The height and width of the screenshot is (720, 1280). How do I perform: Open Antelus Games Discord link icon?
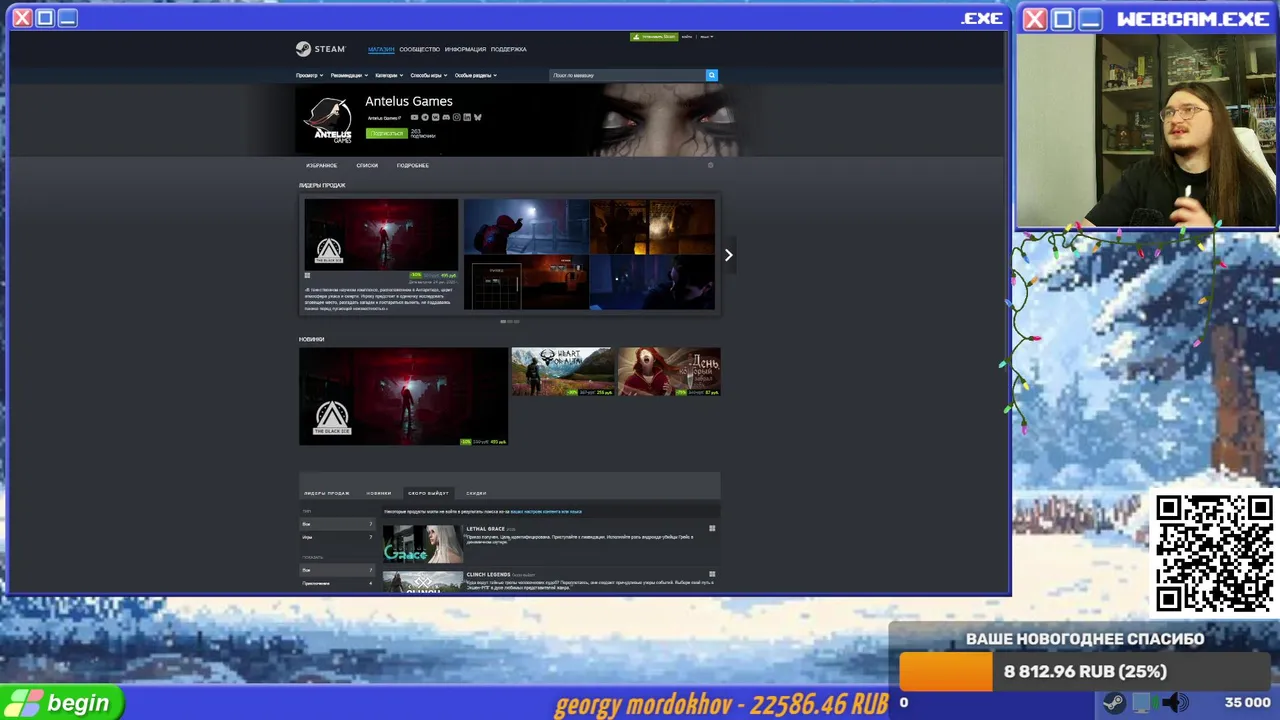point(446,117)
